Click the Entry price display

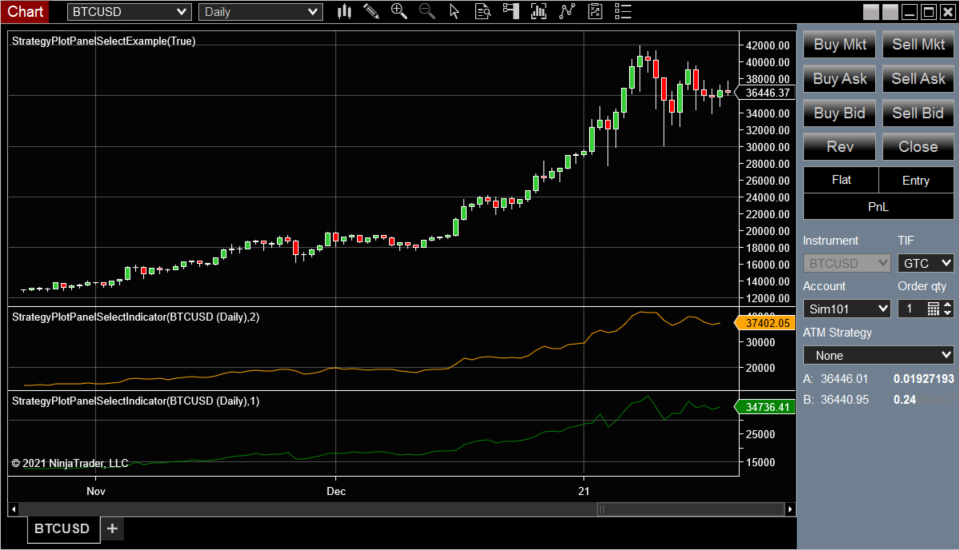(916, 180)
